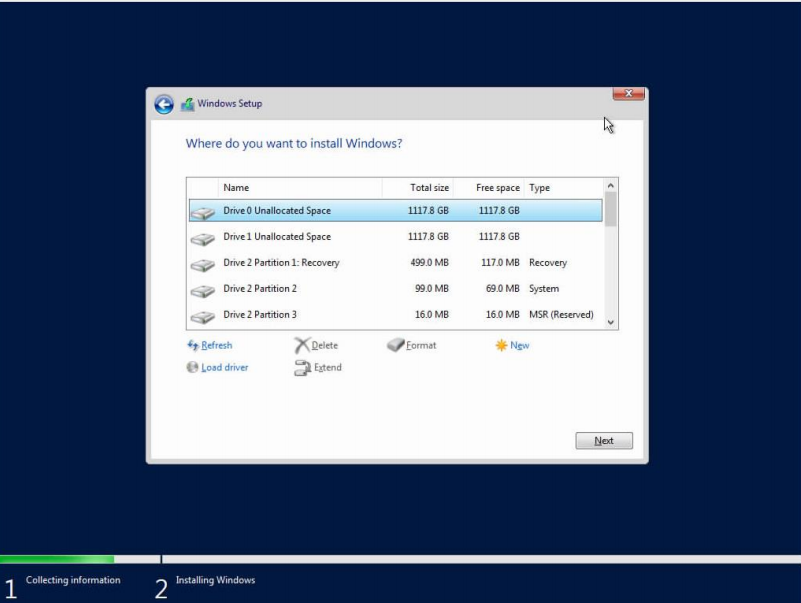Click Drive 1 total size 1117.8 GB
Image resolution: width=801 pixels, height=603 pixels.
click(428, 237)
